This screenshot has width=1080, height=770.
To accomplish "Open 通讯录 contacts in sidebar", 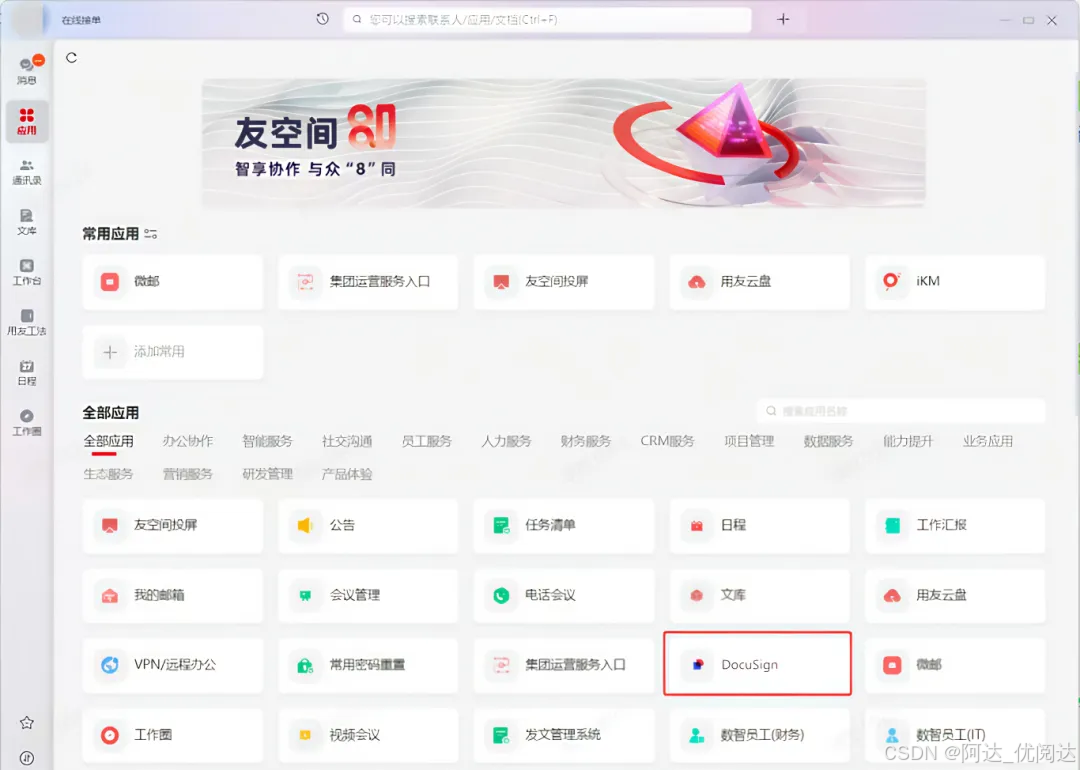I will (x=27, y=172).
